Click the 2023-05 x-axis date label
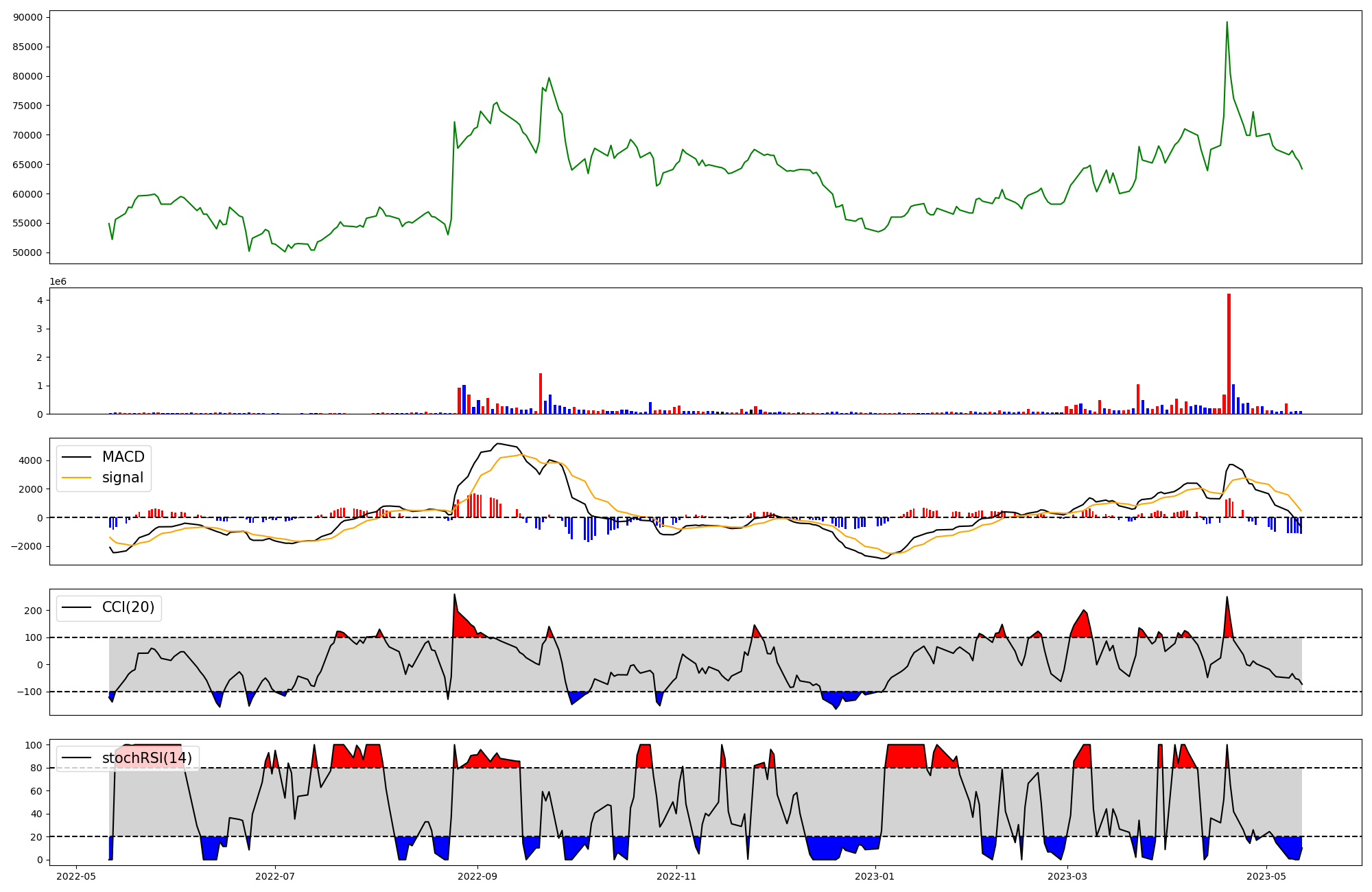 (1266, 876)
